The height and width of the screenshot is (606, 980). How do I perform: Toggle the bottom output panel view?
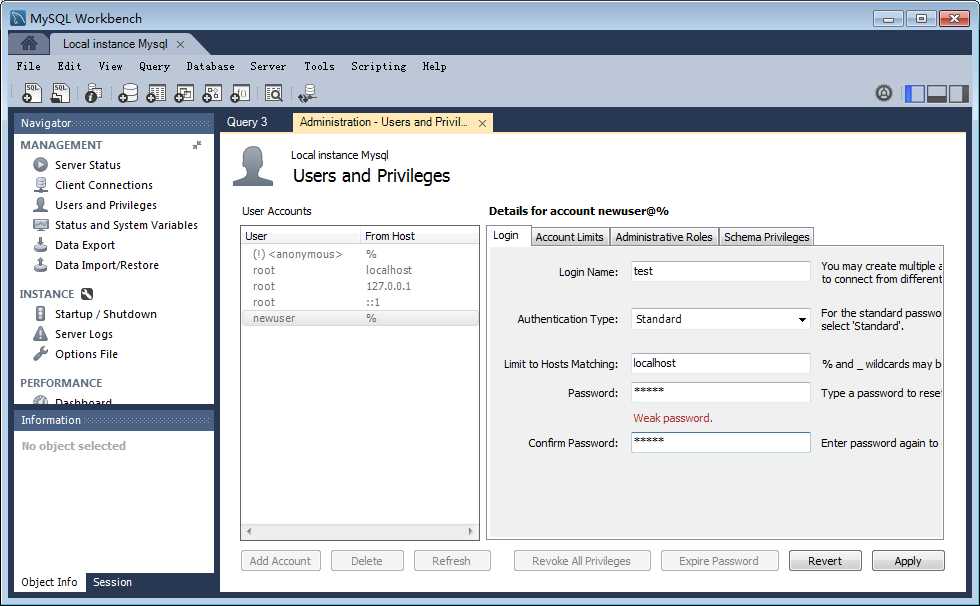pos(936,94)
